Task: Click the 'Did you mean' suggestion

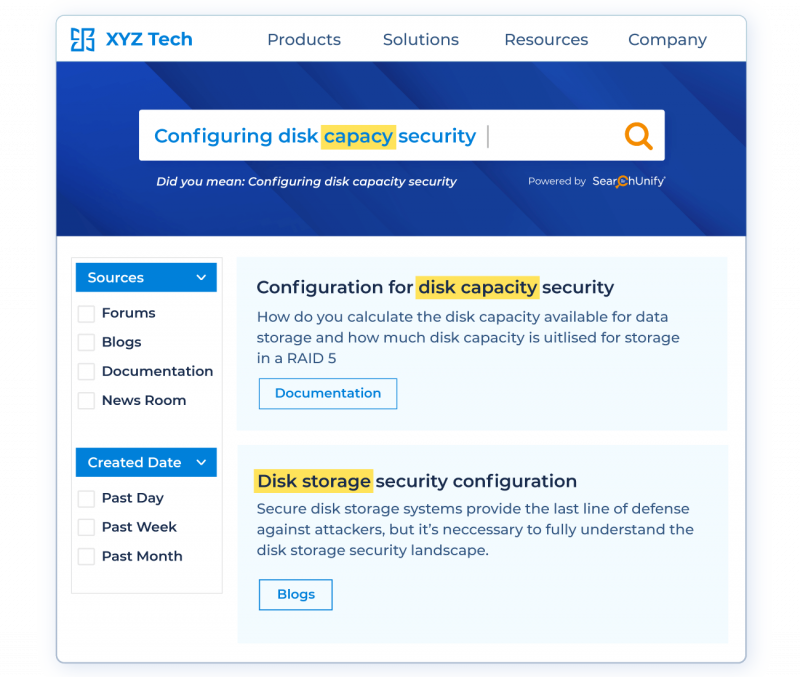Action: coord(306,182)
